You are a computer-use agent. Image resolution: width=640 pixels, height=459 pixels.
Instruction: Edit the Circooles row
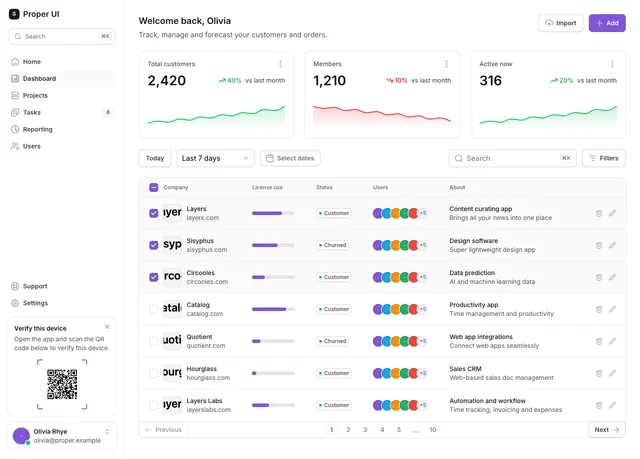point(613,277)
